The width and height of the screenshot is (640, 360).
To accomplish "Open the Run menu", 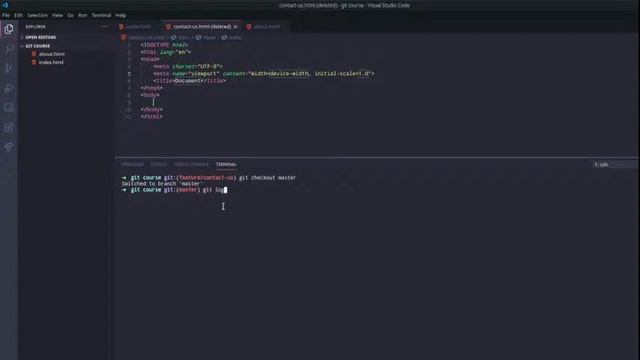I will [x=82, y=15].
